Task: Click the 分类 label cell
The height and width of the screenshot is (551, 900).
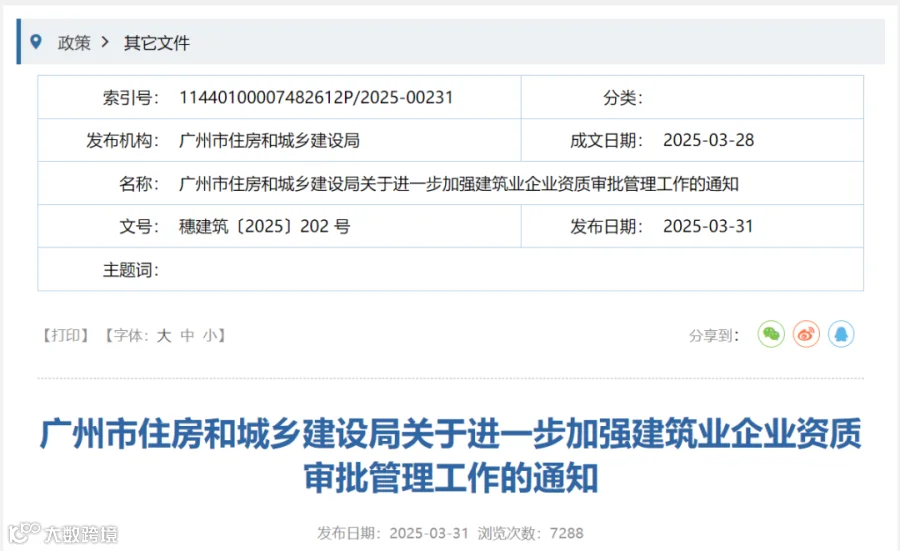Action: [x=623, y=98]
